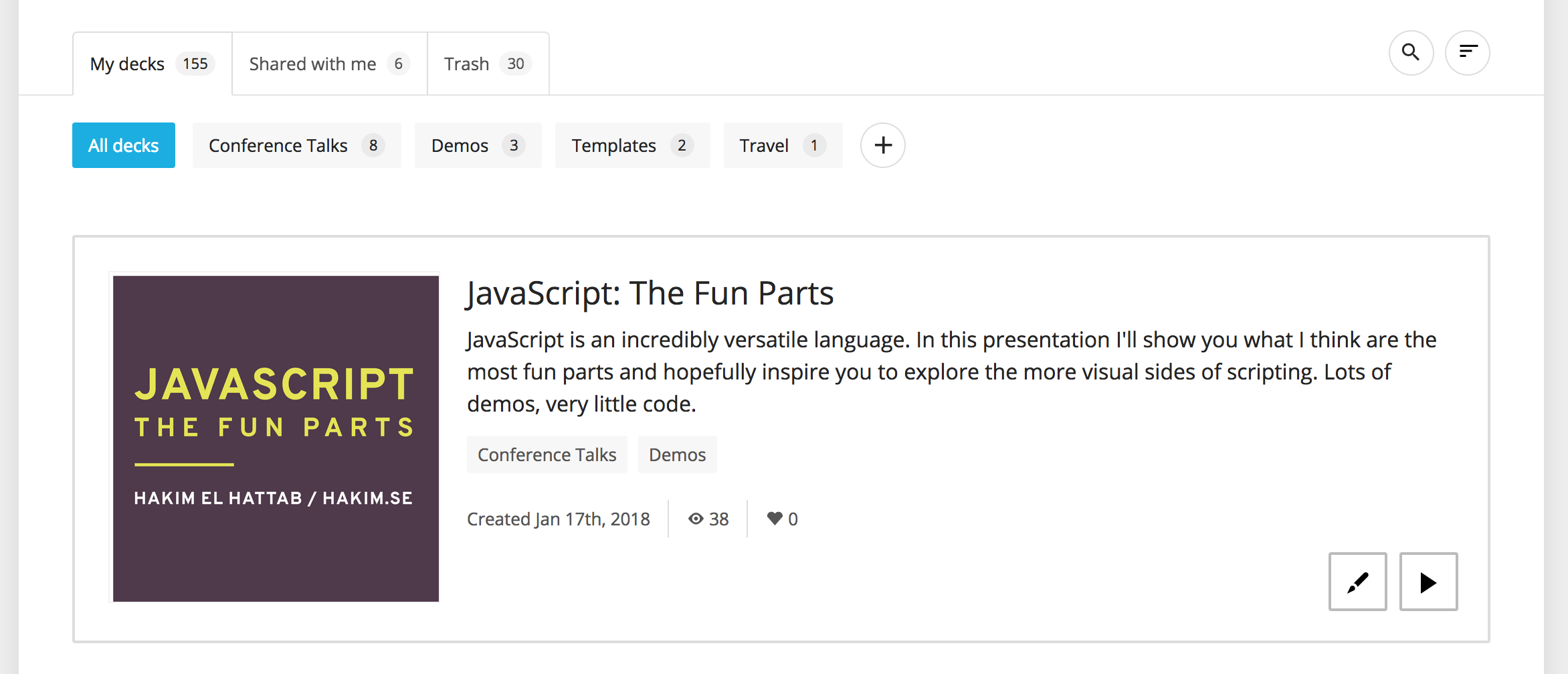Open the sort options icon
This screenshot has width=1568, height=674.
click(x=1467, y=53)
